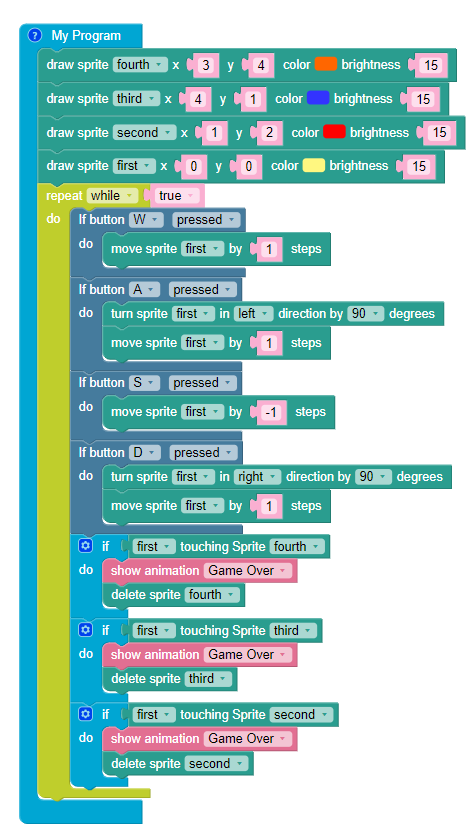The height and width of the screenshot is (832, 468).
Task: Open the 'true' boolean dropdown
Action: click(177, 196)
